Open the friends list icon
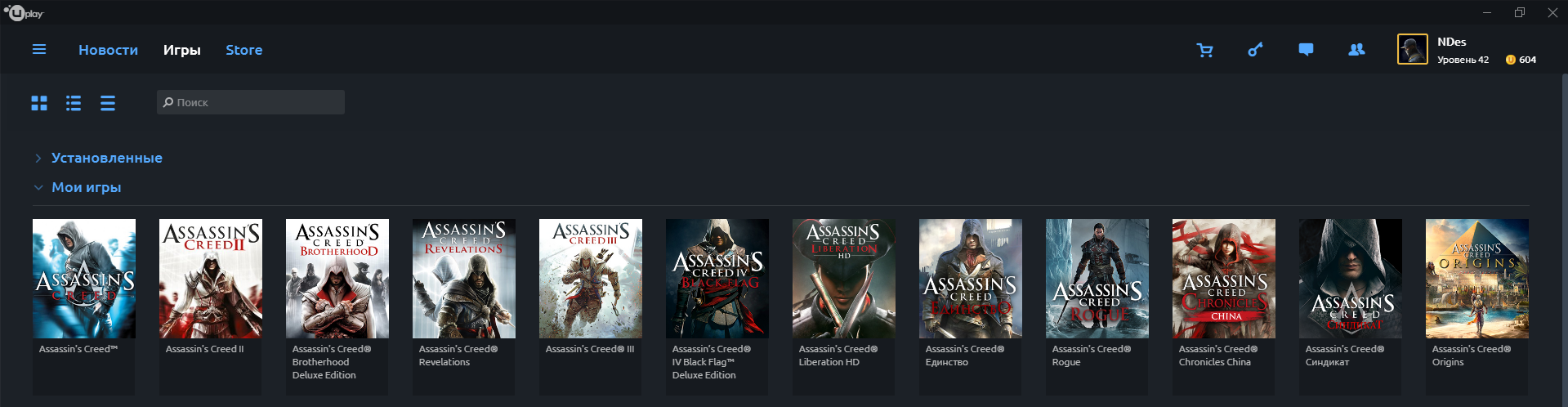 [1356, 50]
